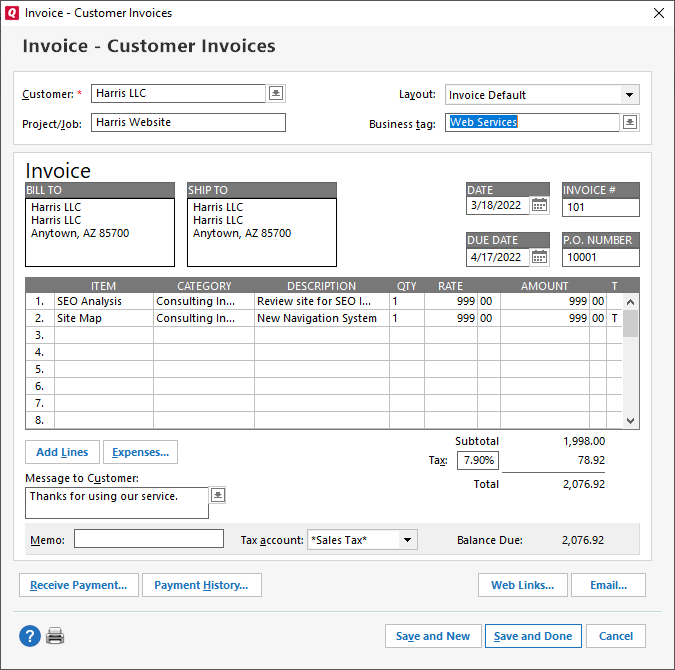
Task: Click the New Navigation System description cell
Action: click(322, 318)
